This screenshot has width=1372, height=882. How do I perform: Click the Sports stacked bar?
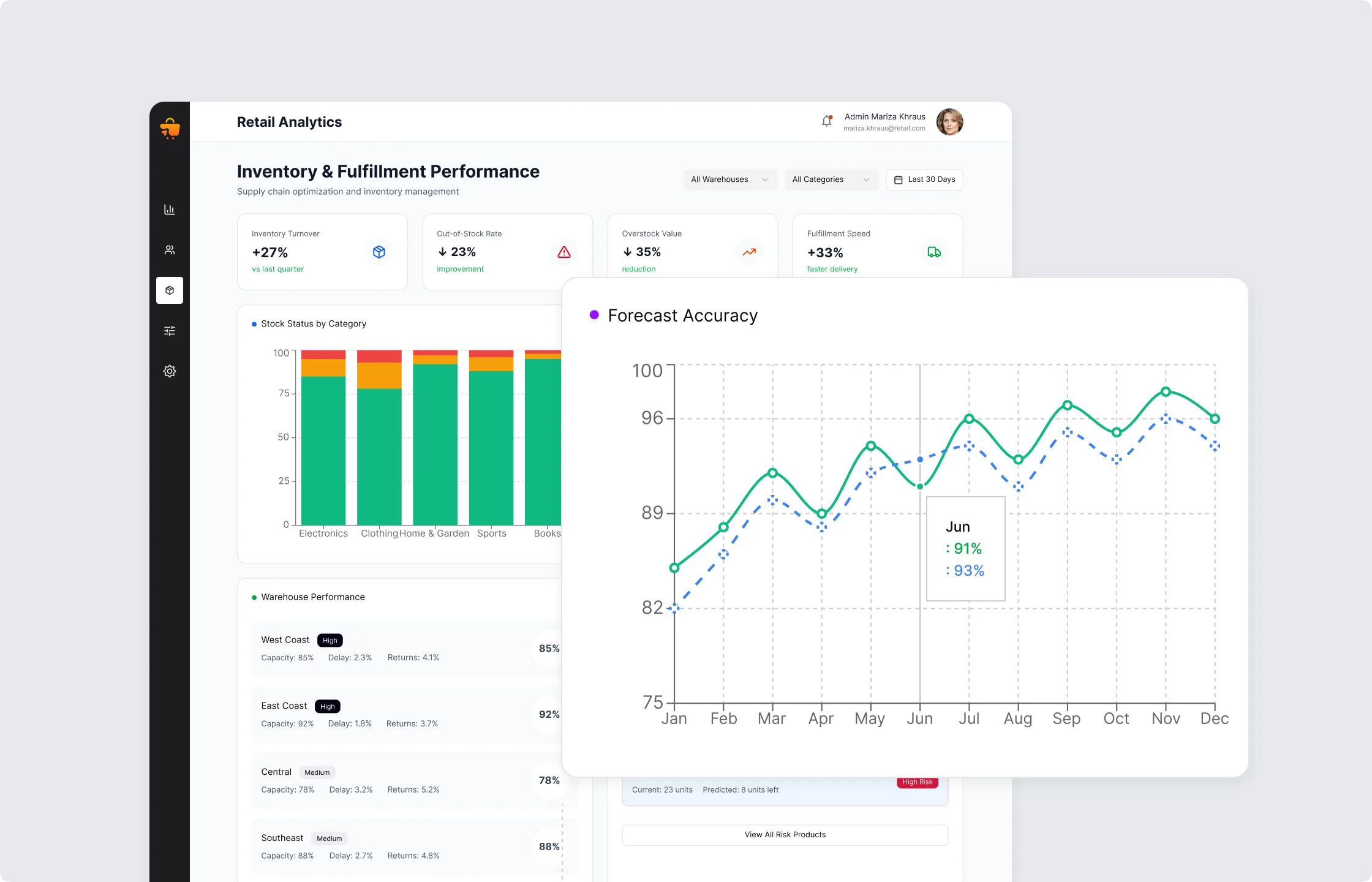(491, 437)
